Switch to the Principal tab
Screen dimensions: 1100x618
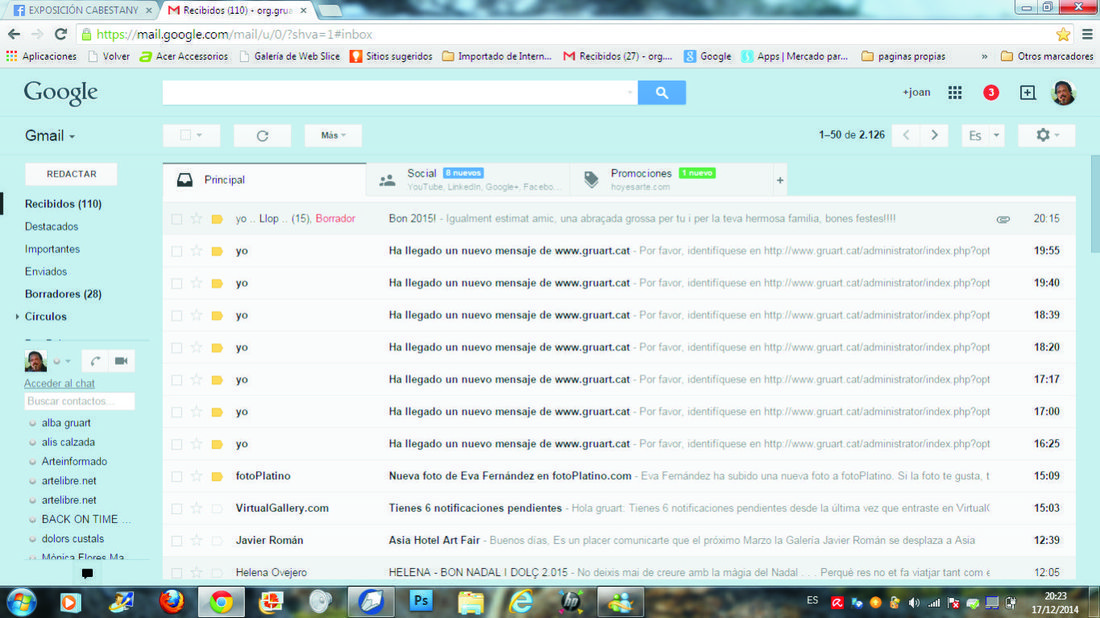coord(264,180)
